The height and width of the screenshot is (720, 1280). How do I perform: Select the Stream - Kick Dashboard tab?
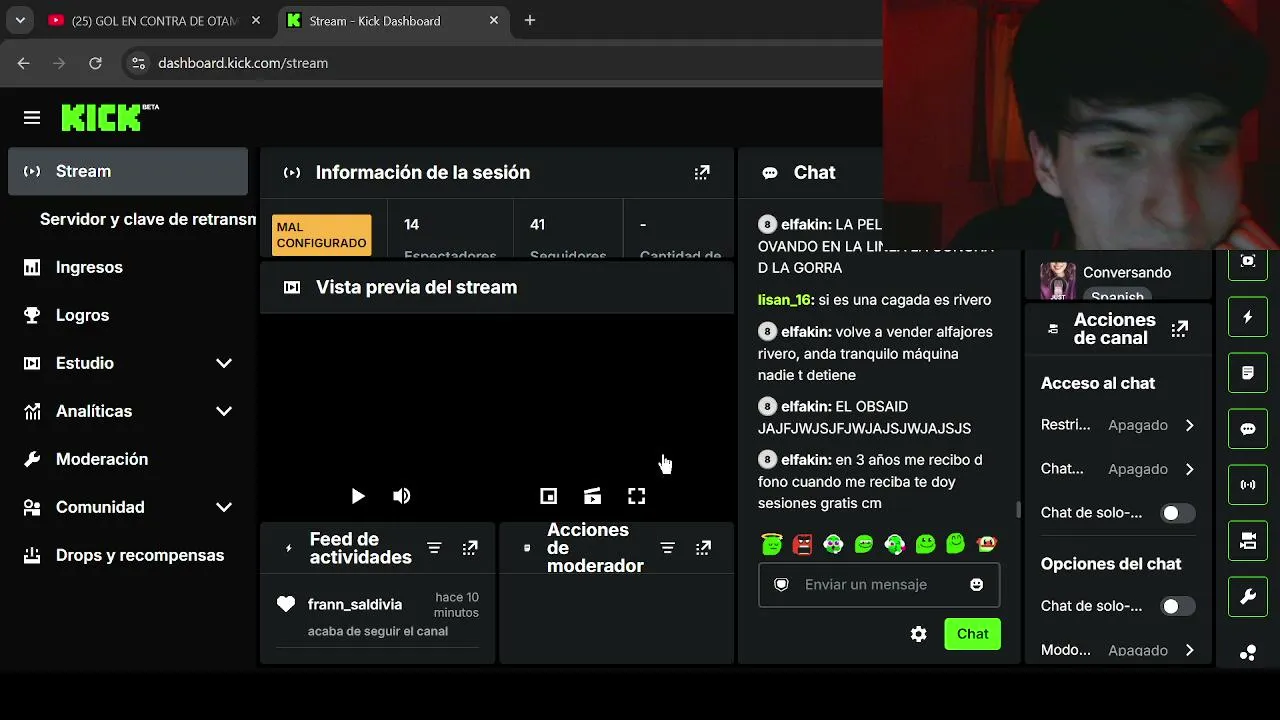394,20
